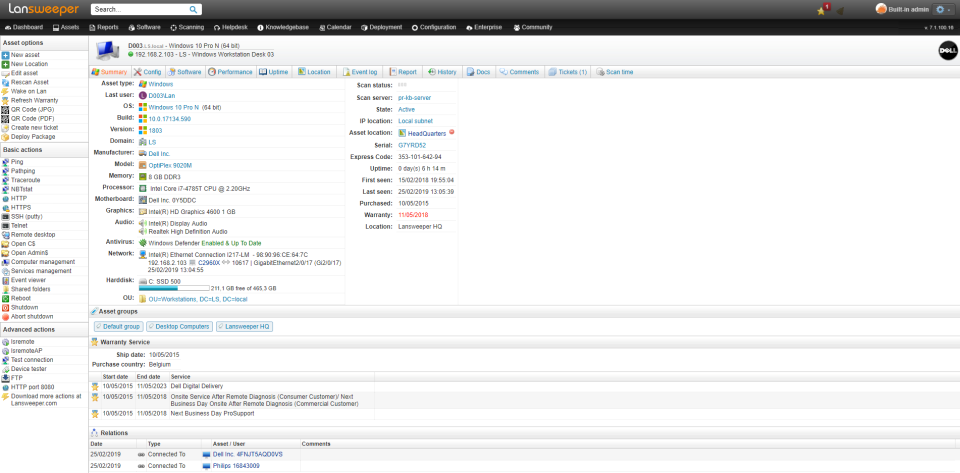Click the C2960X switch link
Image resolution: width=960 pixels, height=473 pixels.
(209, 263)
